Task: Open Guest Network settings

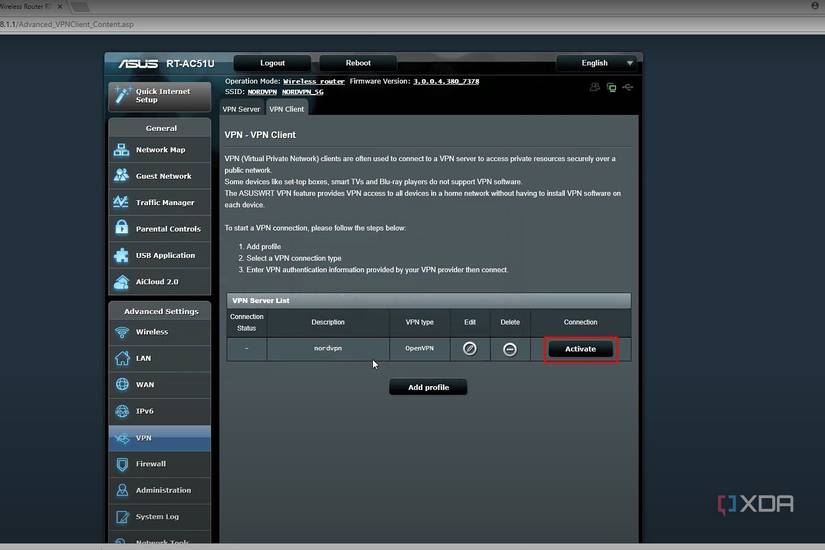Action: [159, 176]
